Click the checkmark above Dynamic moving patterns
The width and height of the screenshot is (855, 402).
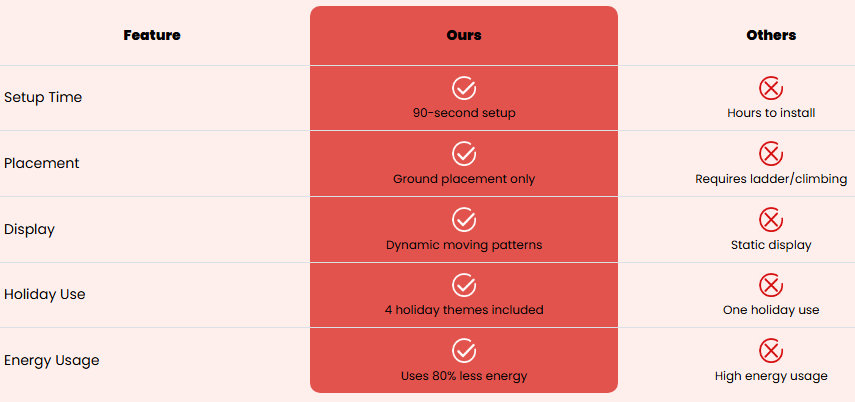(x=464, y=220)
